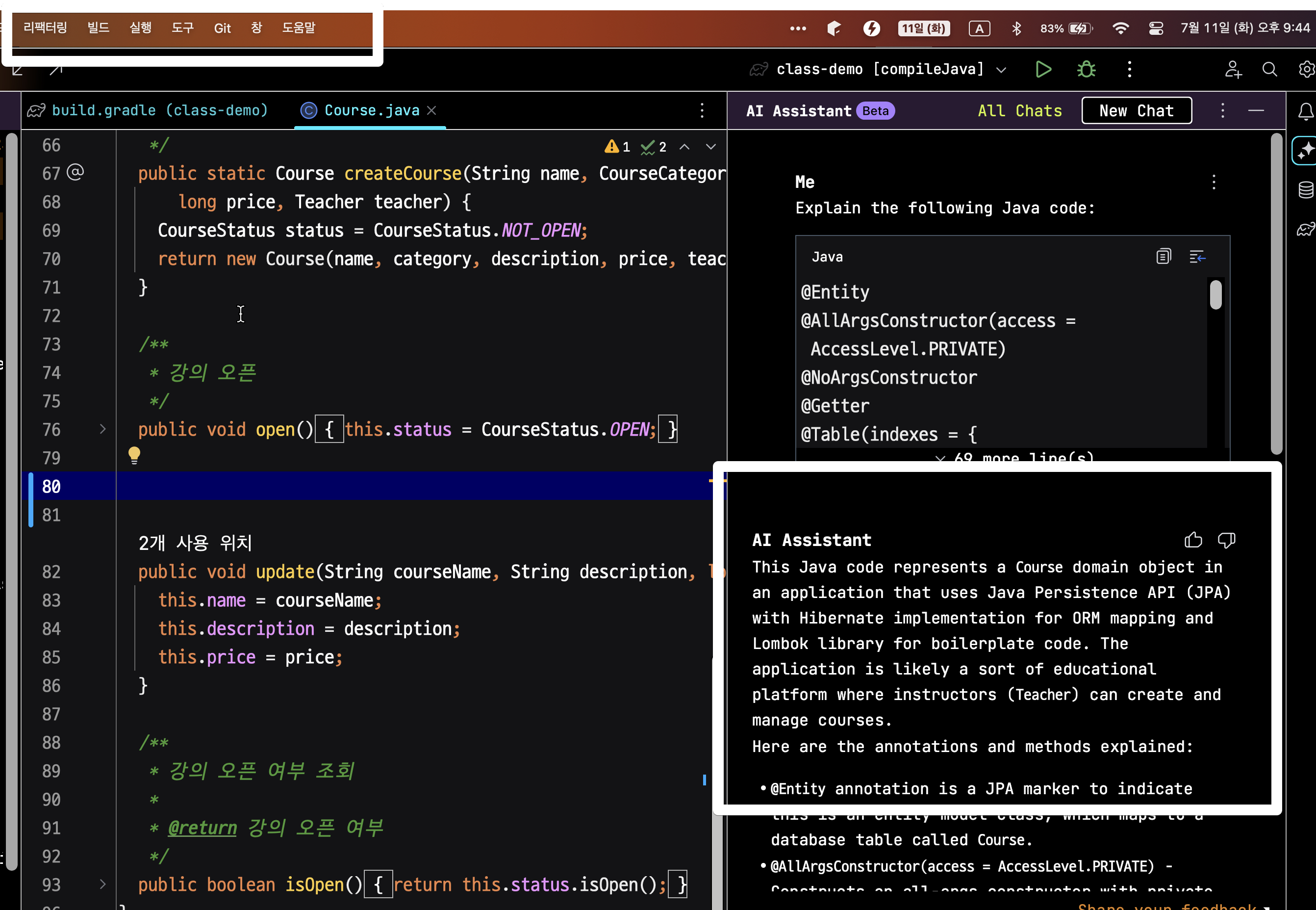
Task: Expand the folded open() method at line 76
Action: [102, 429]
